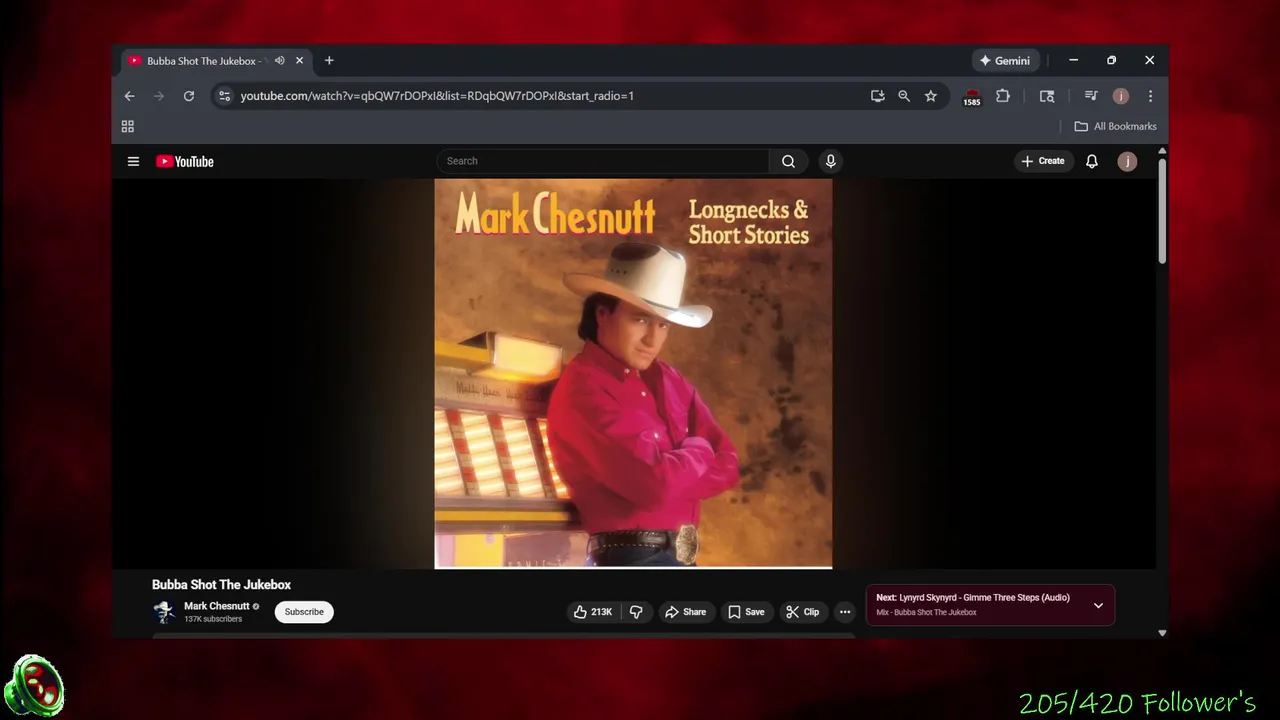
Task: Open the YouTube guide hamburger menu
Action: click(133, 161)
